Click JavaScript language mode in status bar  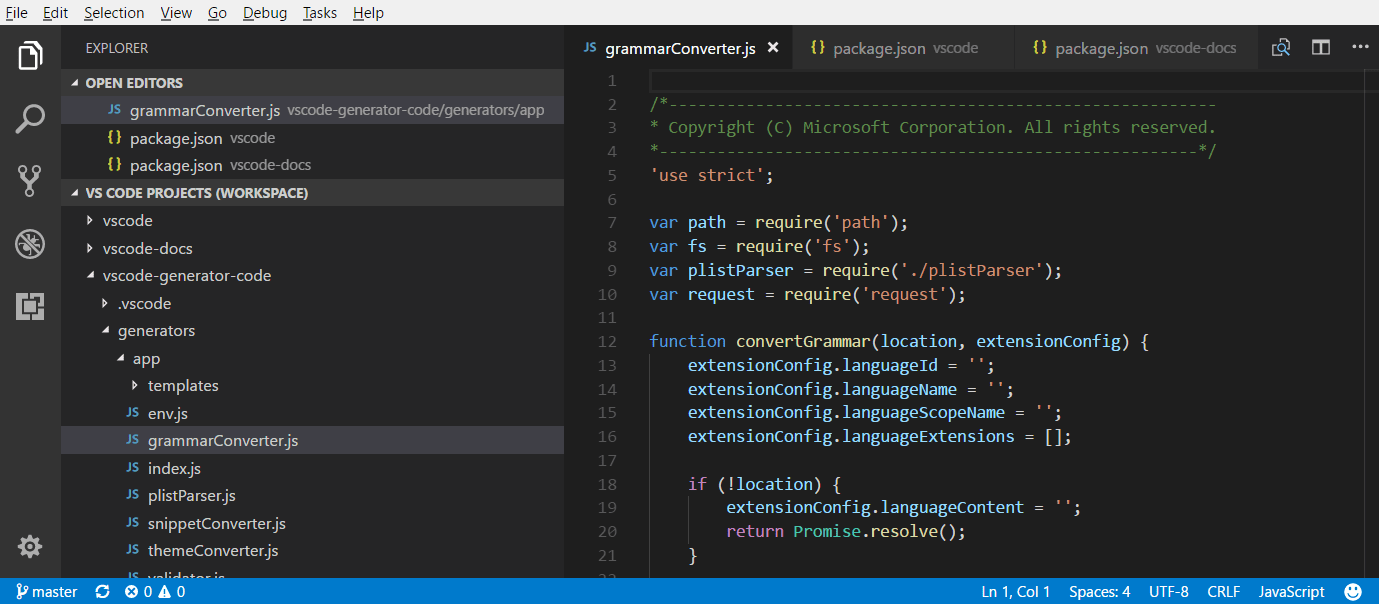(1291, 591)
